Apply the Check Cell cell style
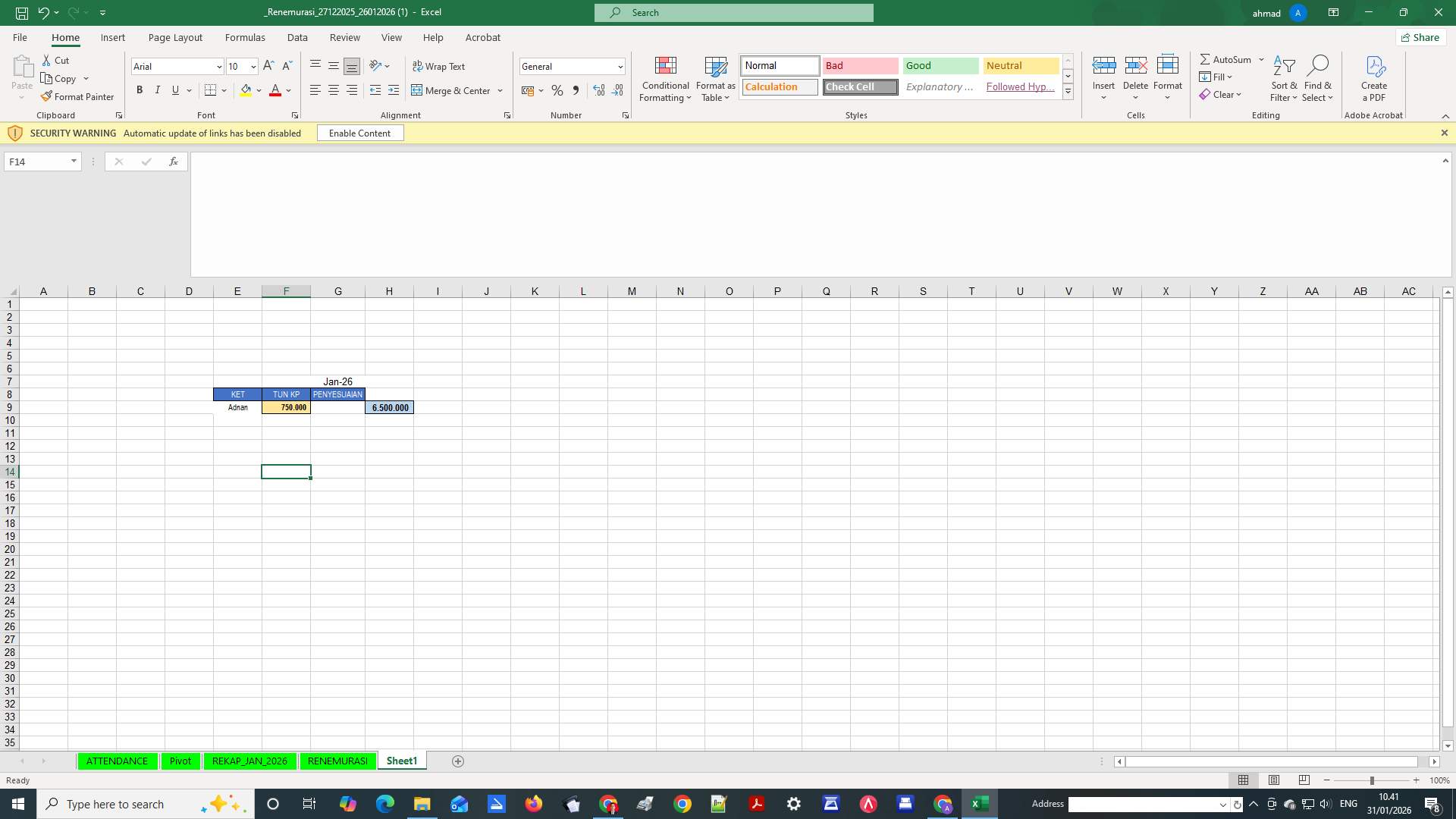This screenshot has width=1456, height=819. click(x=859, y=86)
